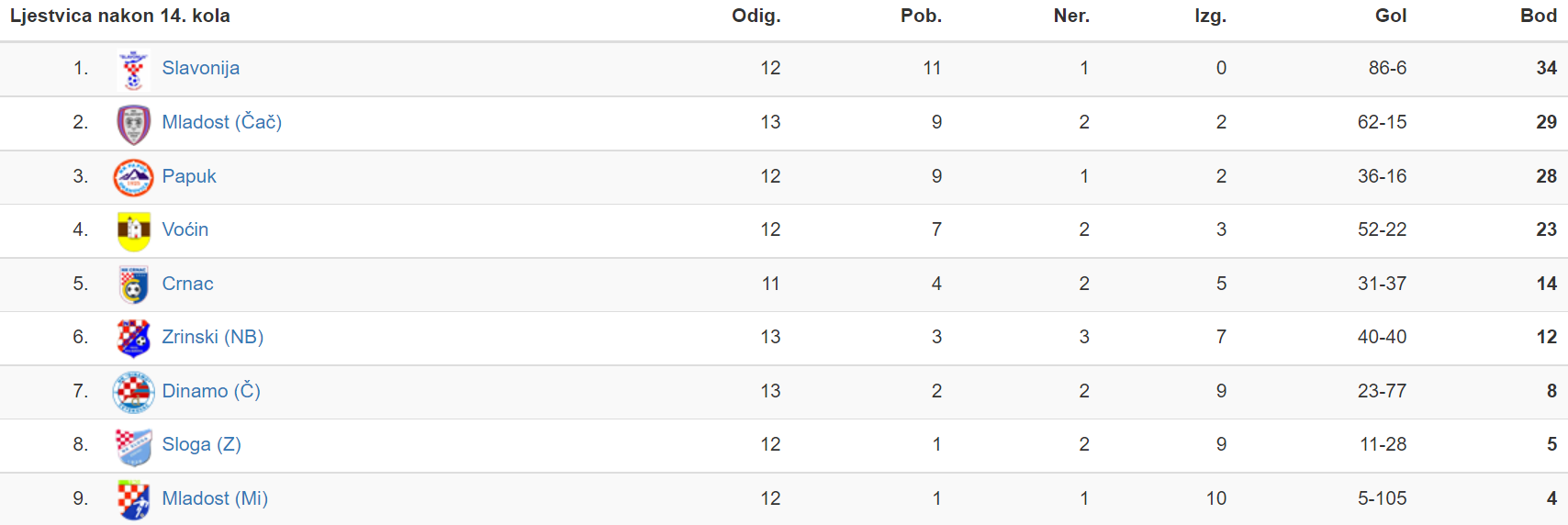Click the Sloga (Z) club crest

coord(134,446)
